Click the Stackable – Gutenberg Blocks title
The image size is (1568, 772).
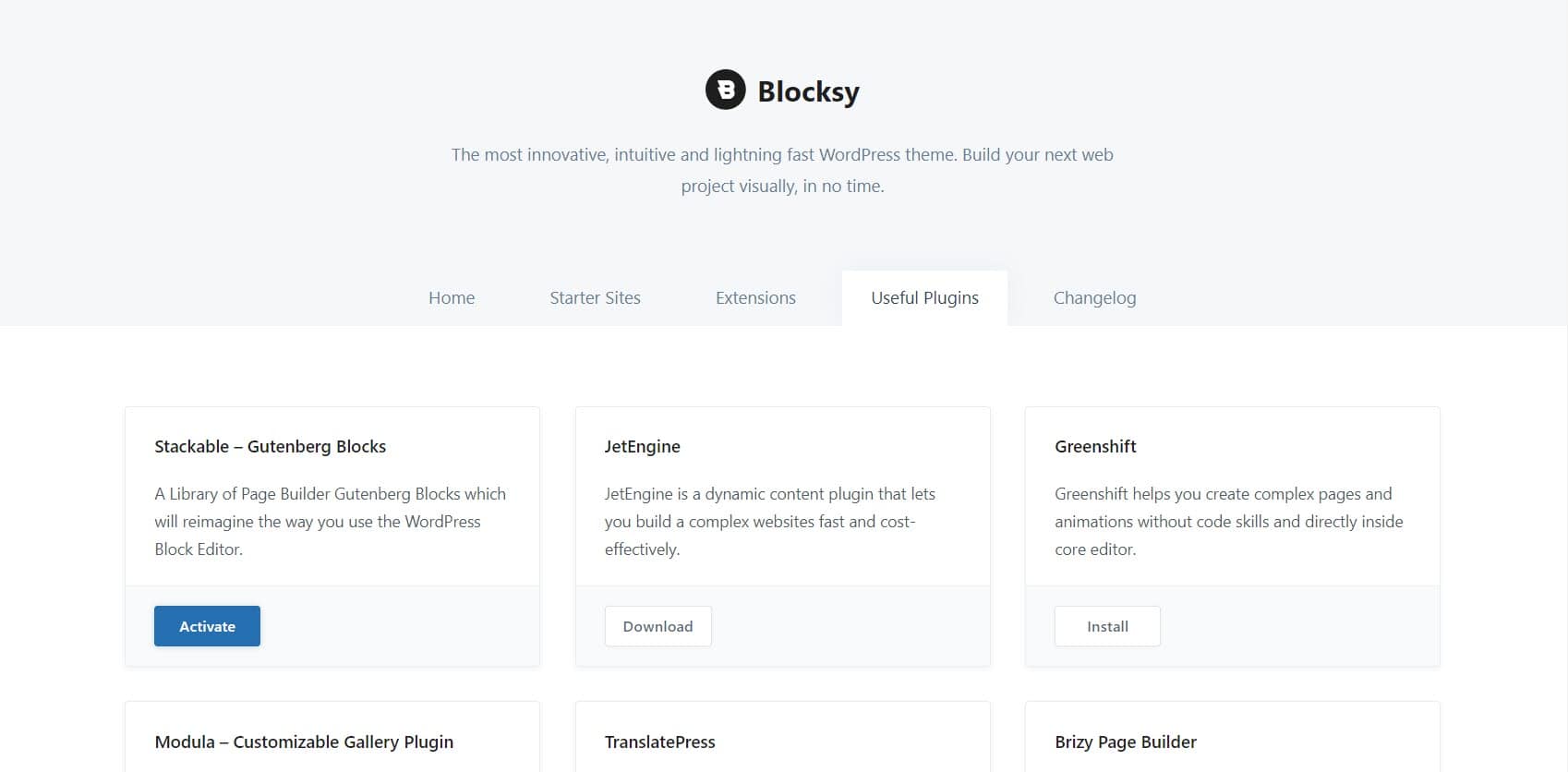click(270, 446)
